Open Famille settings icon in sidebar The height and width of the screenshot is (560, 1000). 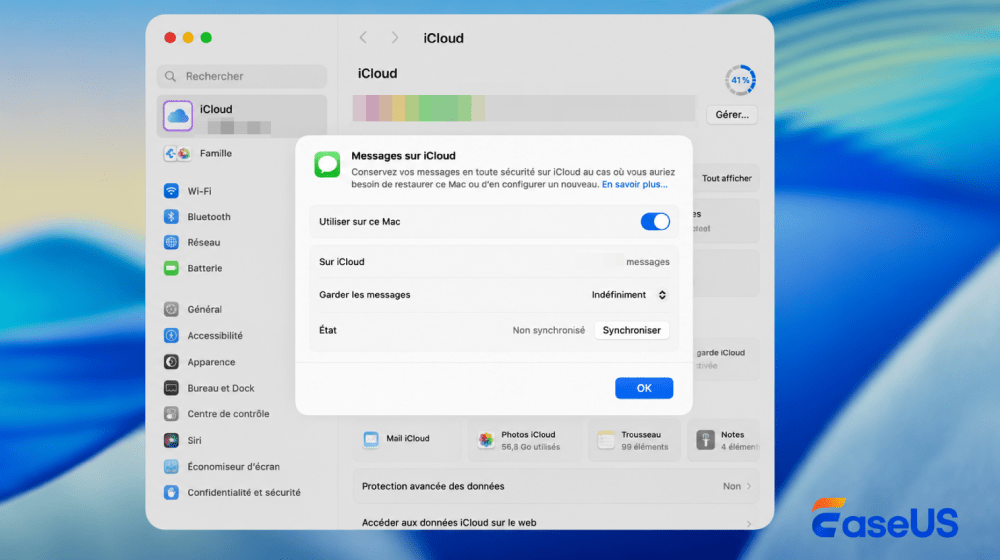click(177, 153)
